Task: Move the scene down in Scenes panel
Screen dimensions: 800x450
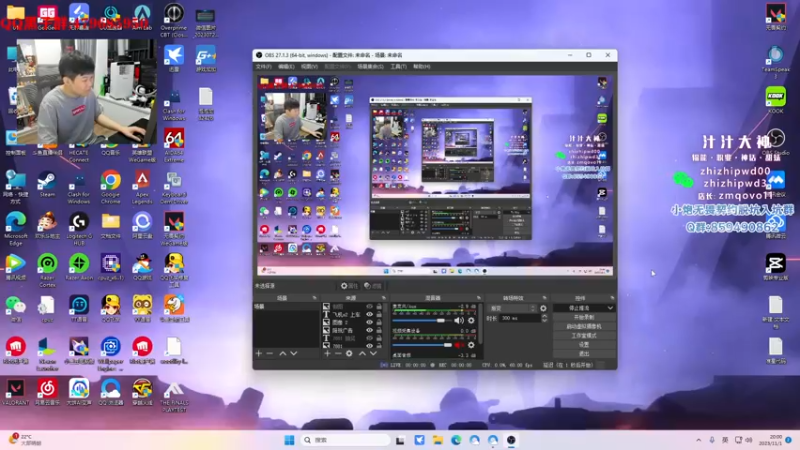Action: point(294,353)
